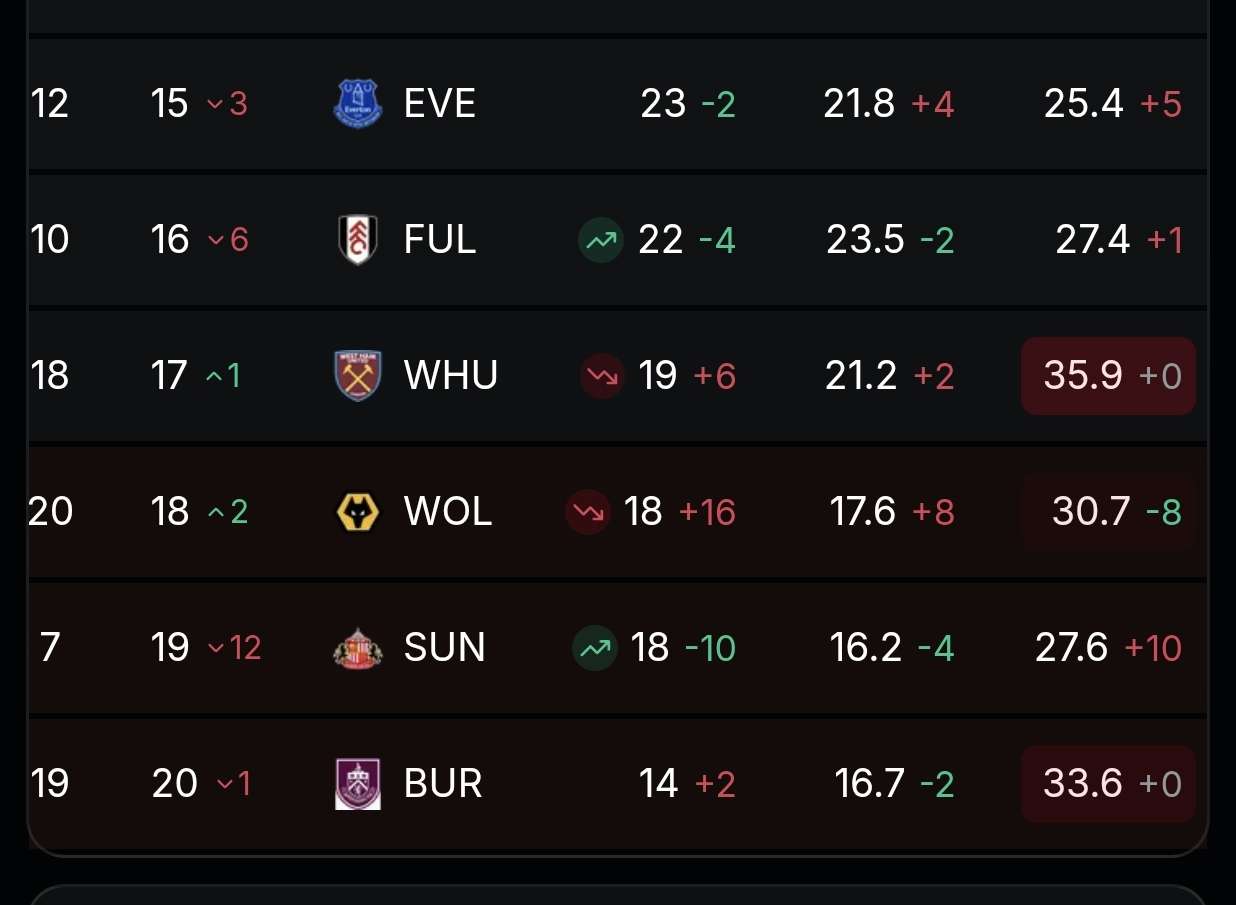1236x905 pixels.
Task: Click the BUR team name
Action: 443,784
